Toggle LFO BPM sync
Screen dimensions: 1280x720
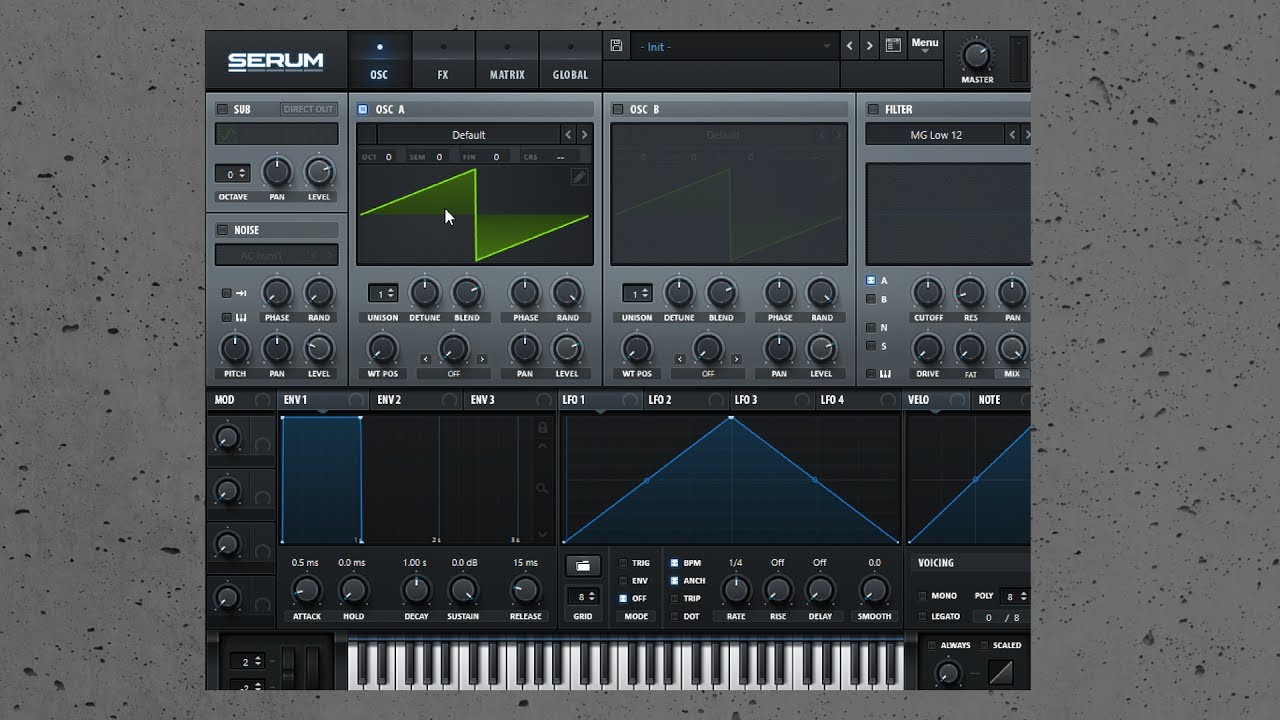coord(674,563)
